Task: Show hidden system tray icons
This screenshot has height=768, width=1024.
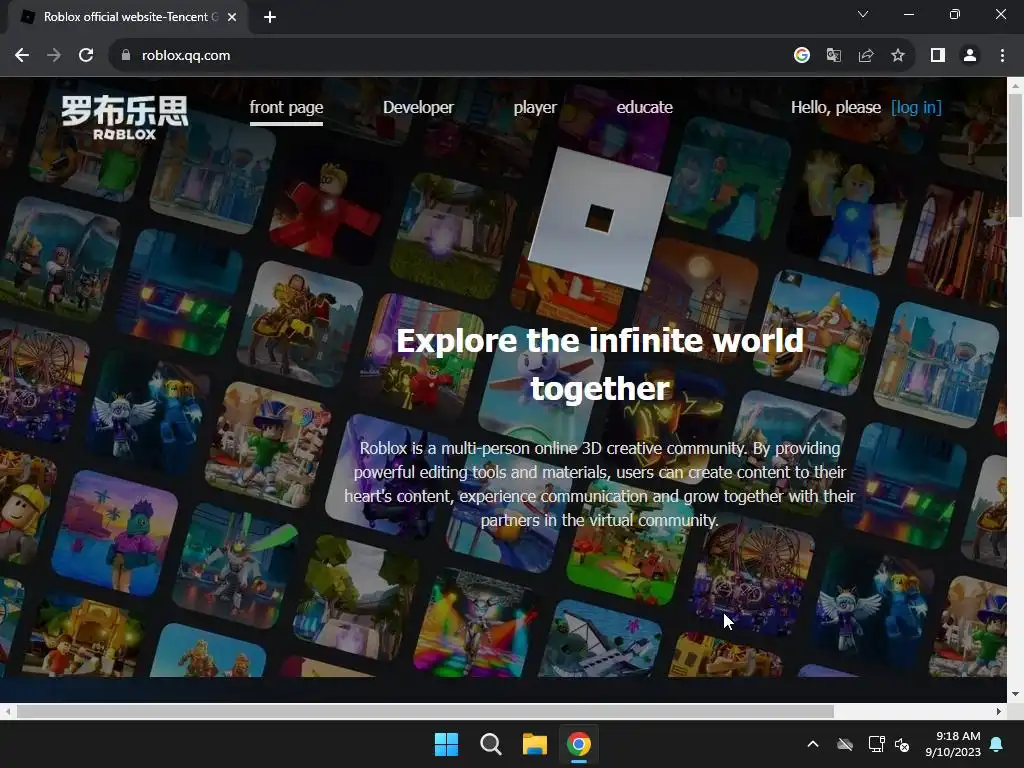Action: pyautogui.click(x=813, y=744)
